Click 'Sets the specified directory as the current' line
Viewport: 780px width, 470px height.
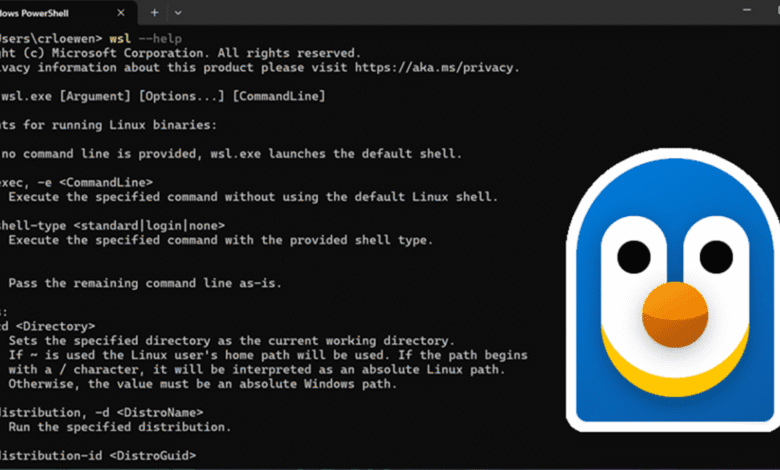coord(231,341)
